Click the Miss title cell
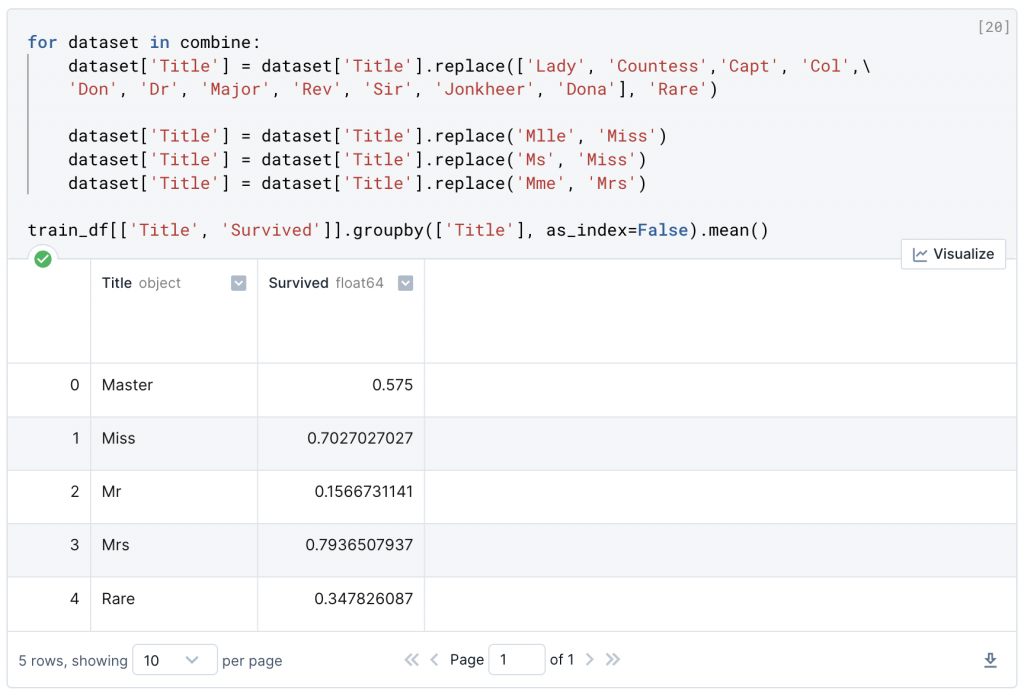 [118, 438]
